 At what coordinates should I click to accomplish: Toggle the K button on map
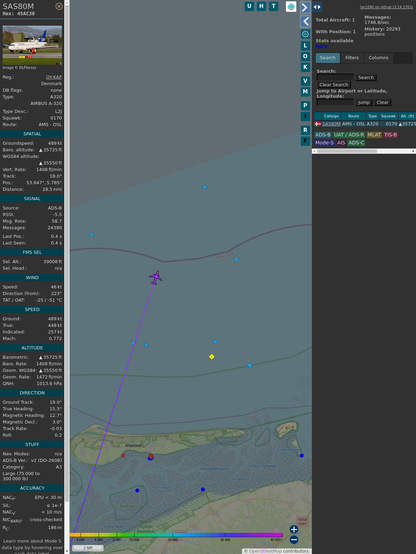tap(305, 67)
